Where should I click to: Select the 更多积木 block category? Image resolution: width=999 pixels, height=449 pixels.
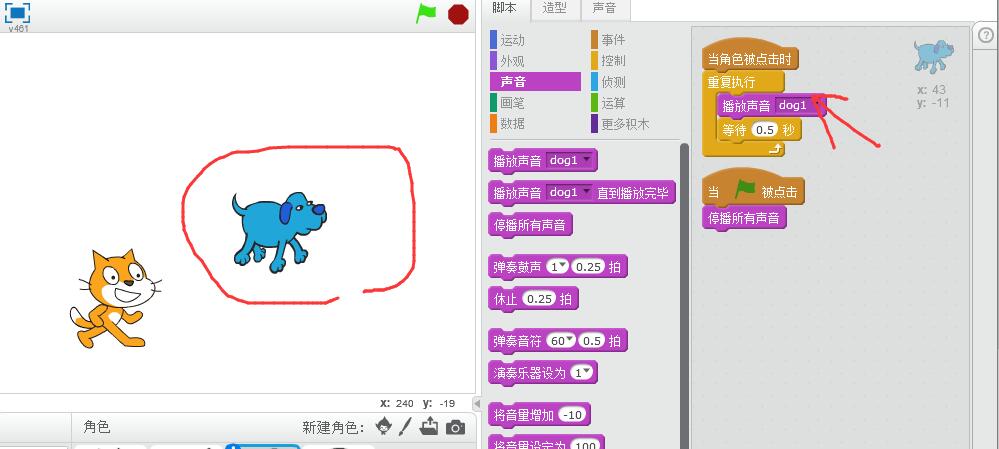point(625,124)
